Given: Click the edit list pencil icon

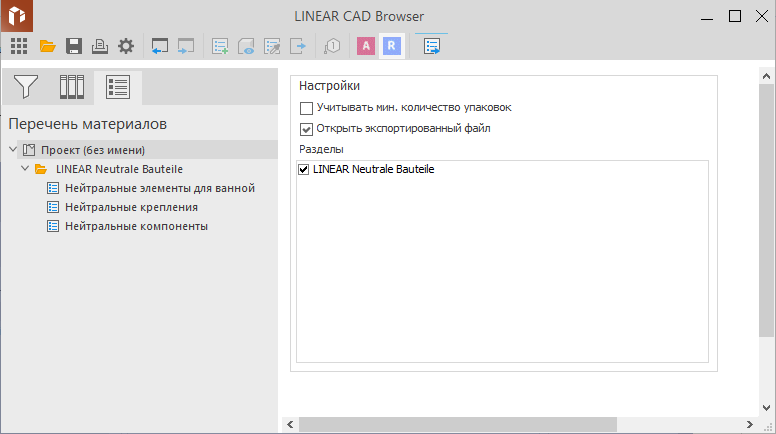Looking at the screenshot, I should (272, 46).
